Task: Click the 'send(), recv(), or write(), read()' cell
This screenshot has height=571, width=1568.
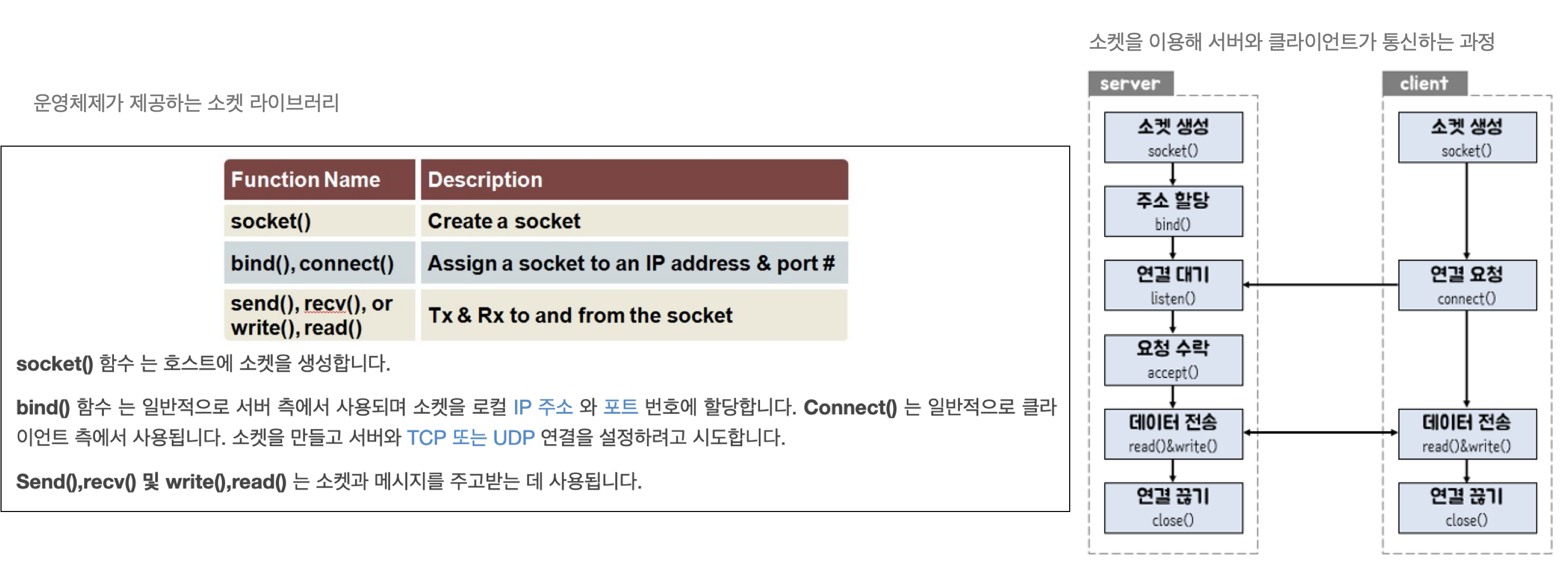Action: [x=320, y=315]
